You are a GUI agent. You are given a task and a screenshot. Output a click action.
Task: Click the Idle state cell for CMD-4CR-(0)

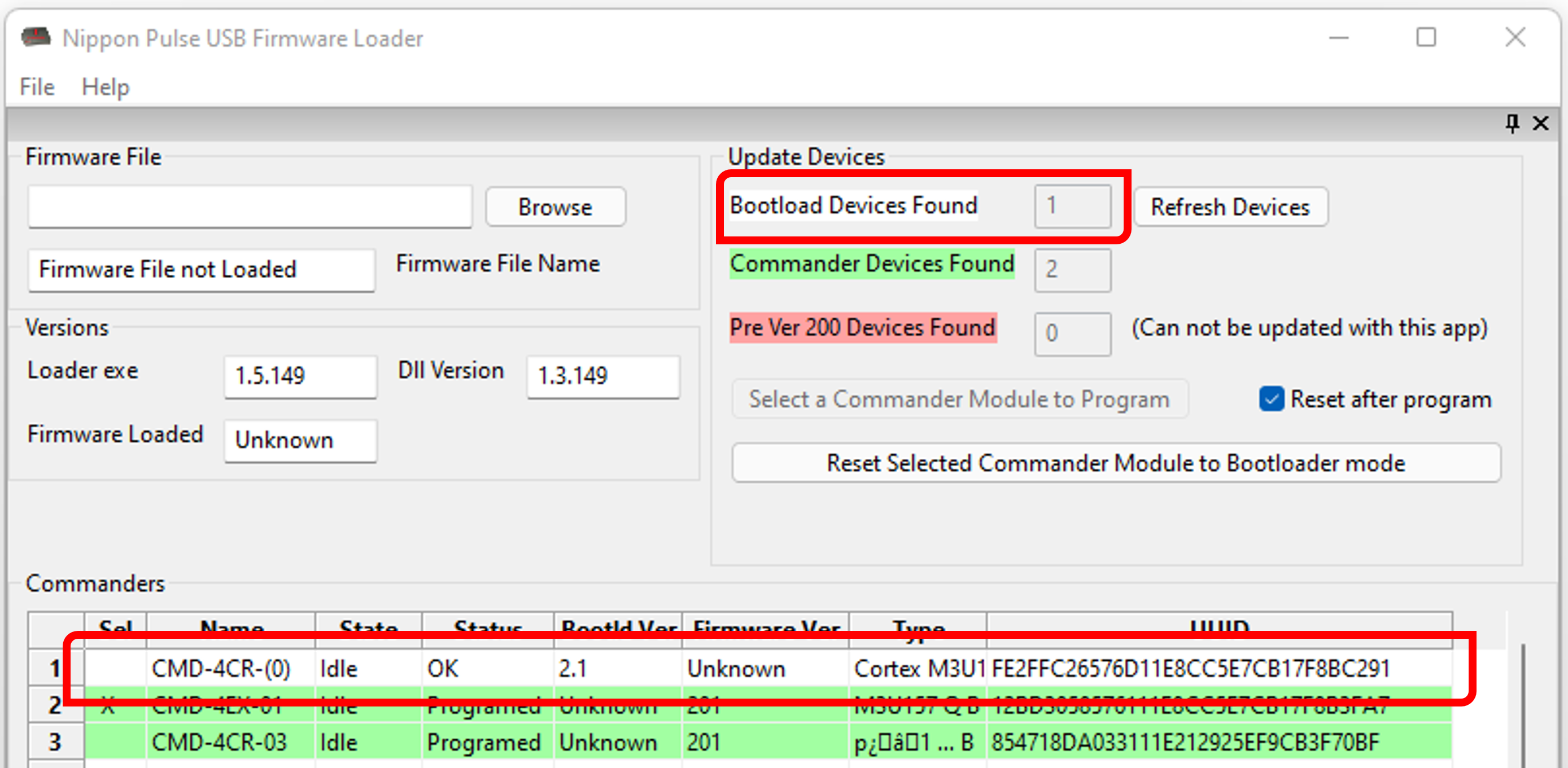pos(368,668)
